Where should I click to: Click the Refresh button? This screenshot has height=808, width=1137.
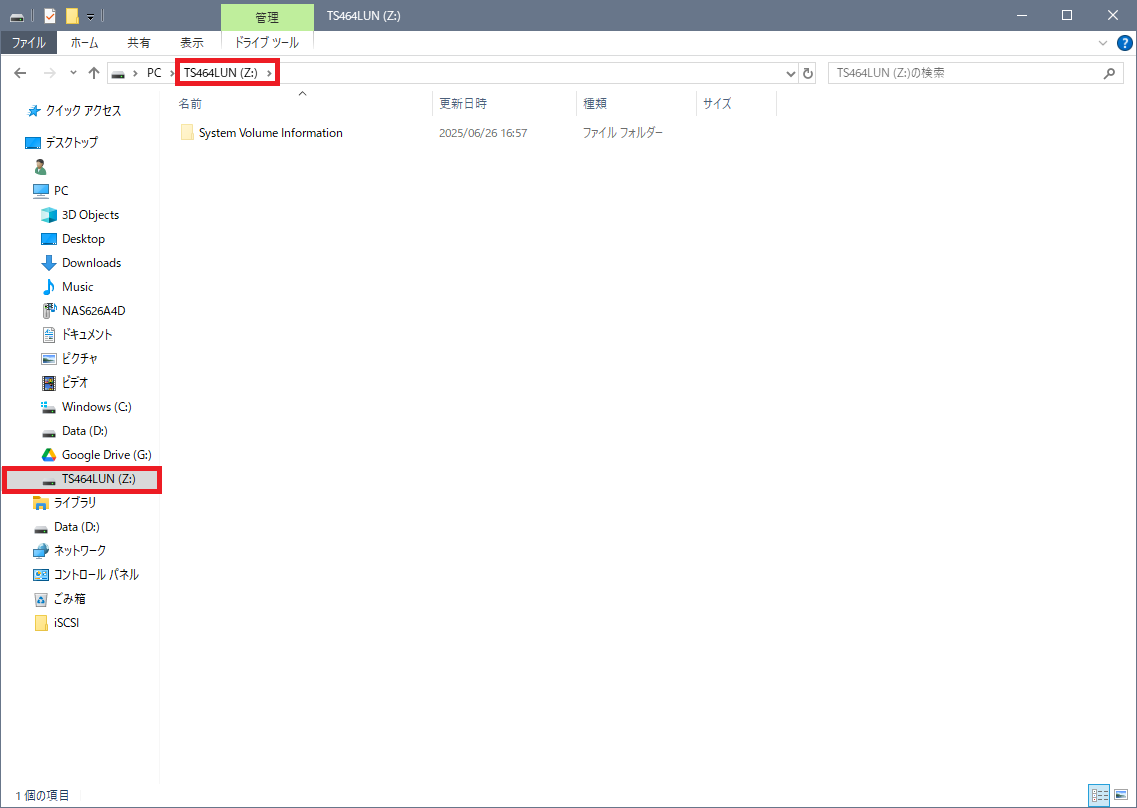click(808, 73)
